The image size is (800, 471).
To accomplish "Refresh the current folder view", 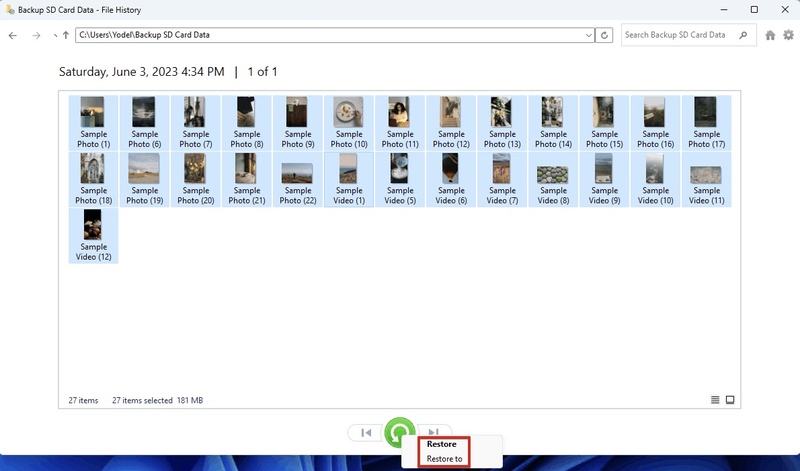I will point(604,35).
